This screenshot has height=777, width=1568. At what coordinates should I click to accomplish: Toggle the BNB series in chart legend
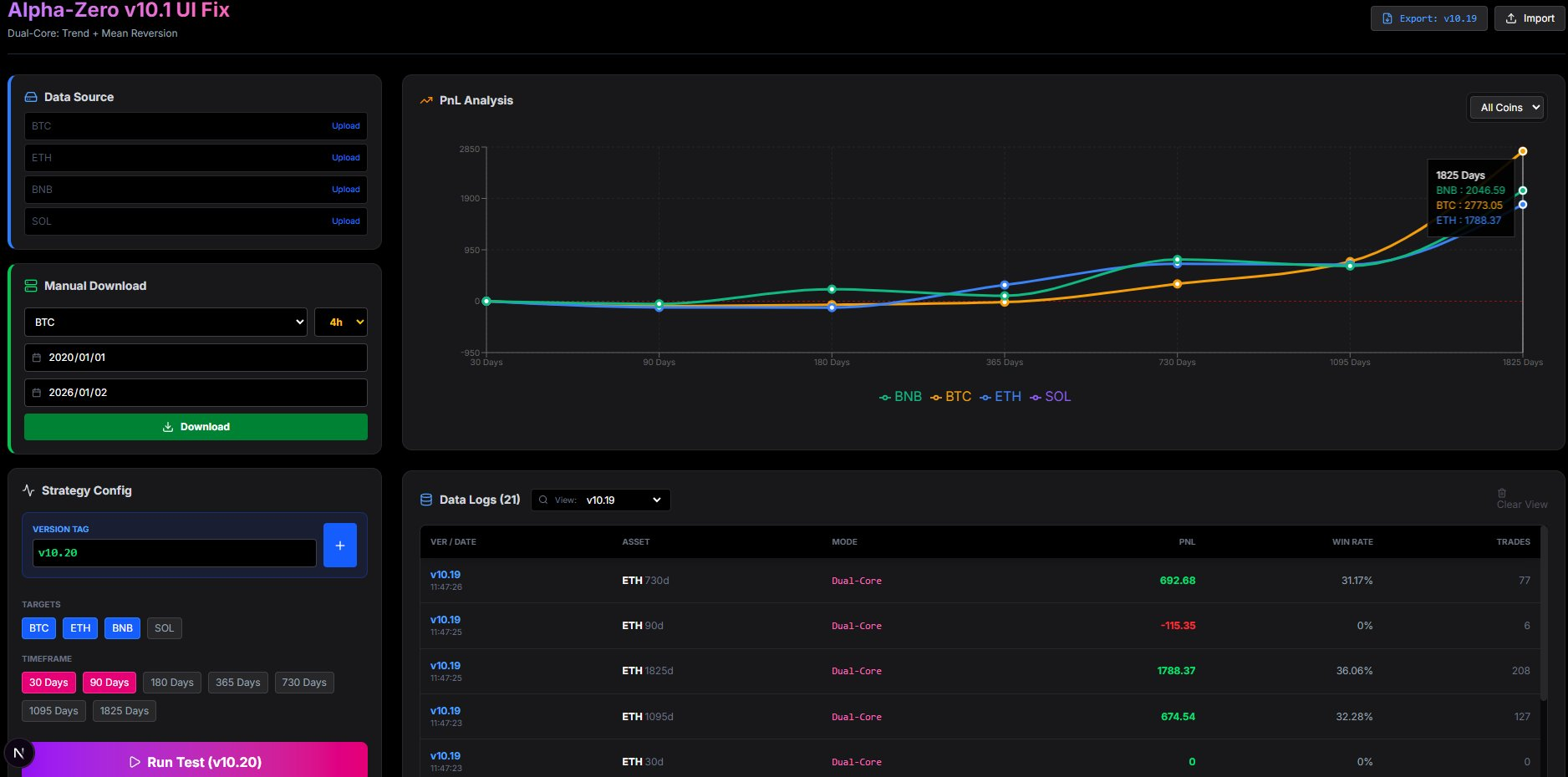pos(900,397)
